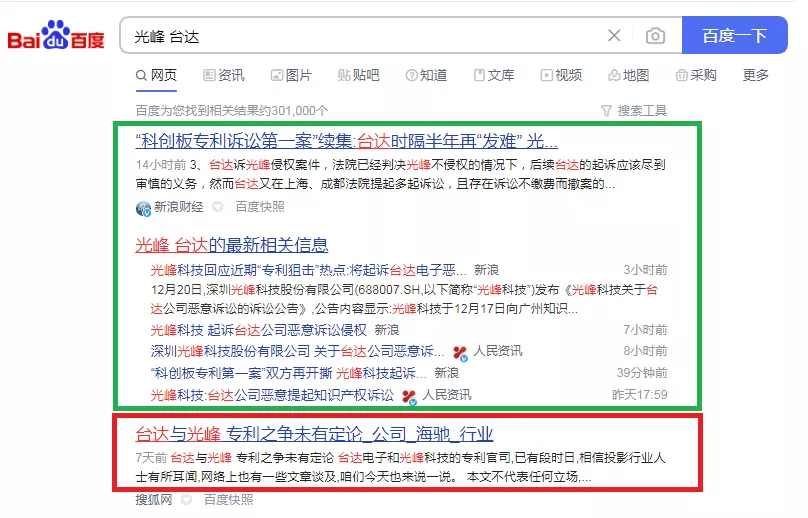Open camera image search icon
Viewport: 808px width, 518px height.
pos(655,36)
